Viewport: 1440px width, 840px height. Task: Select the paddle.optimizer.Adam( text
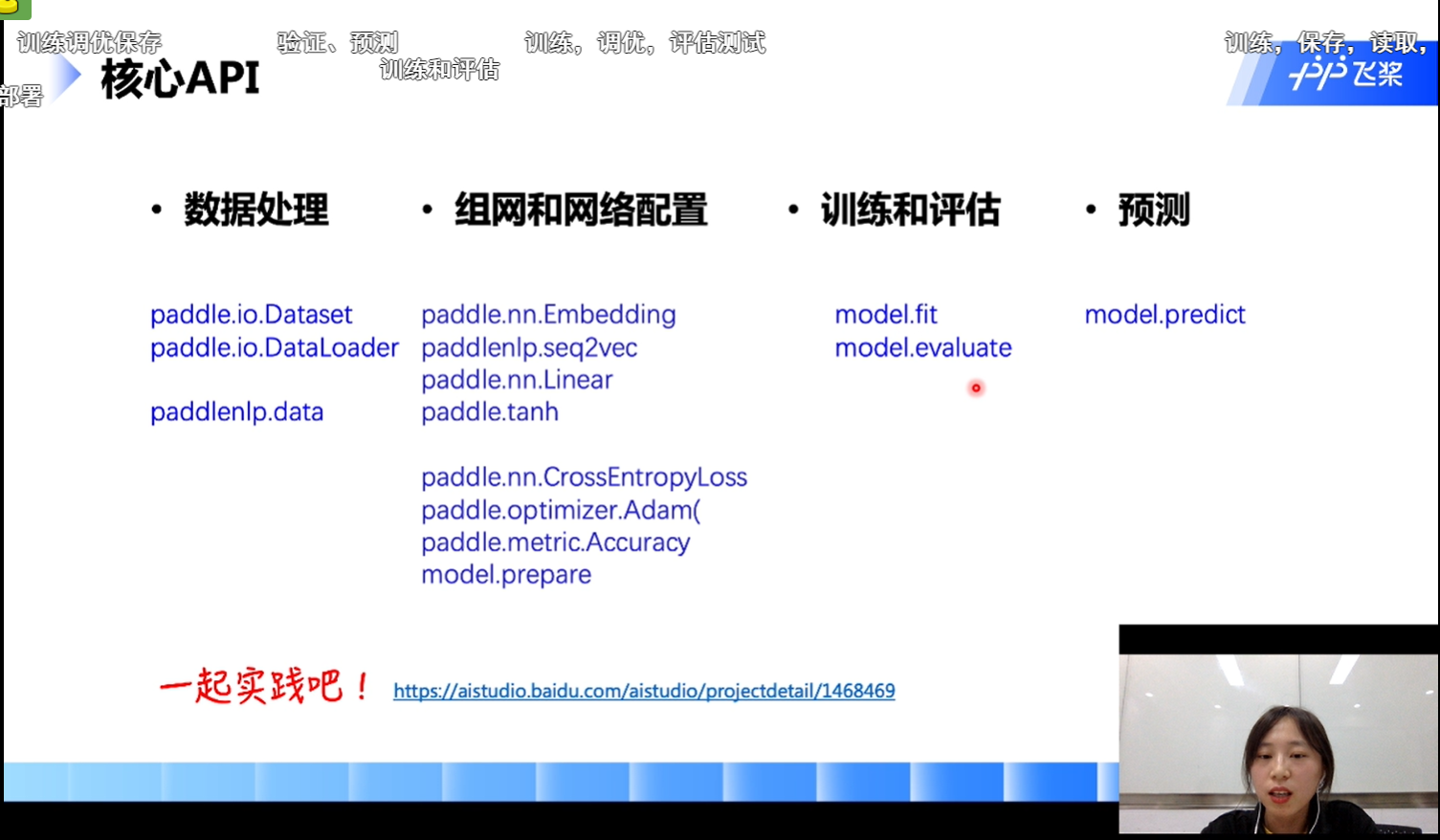[x=561, y=510]
